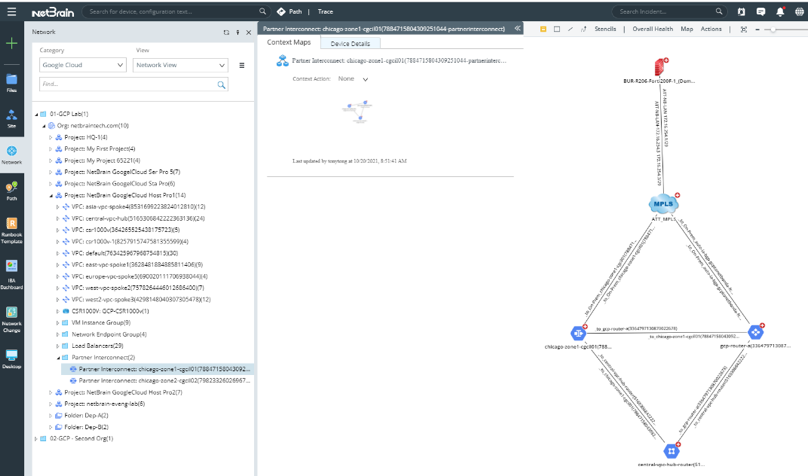This screenshot has height=476, width=808.
Task: Expand Folder: Dep-A(2) tree node
Action: coord(50,416)
